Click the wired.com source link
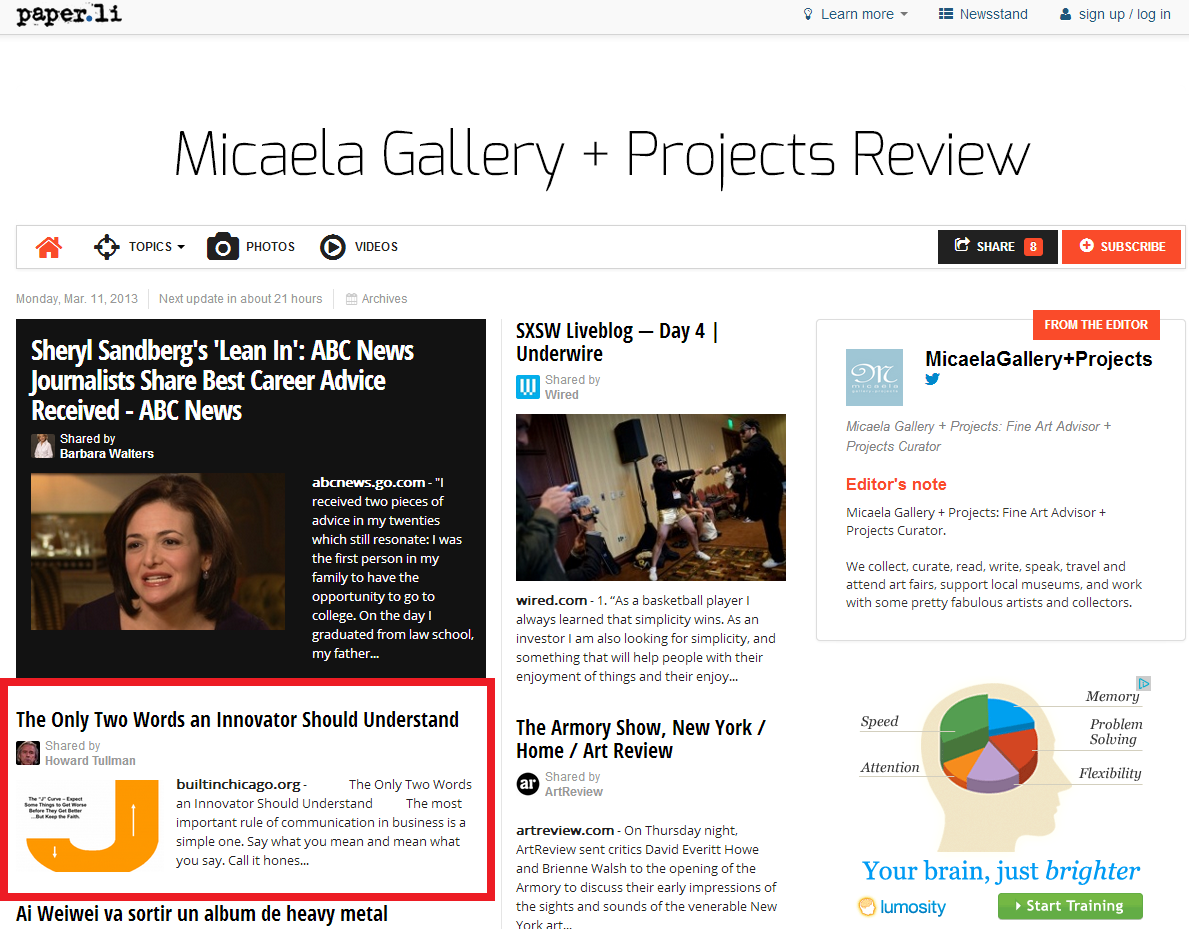Image resolution: width=1189 pixels, height=929 pixels. [551, 601]
